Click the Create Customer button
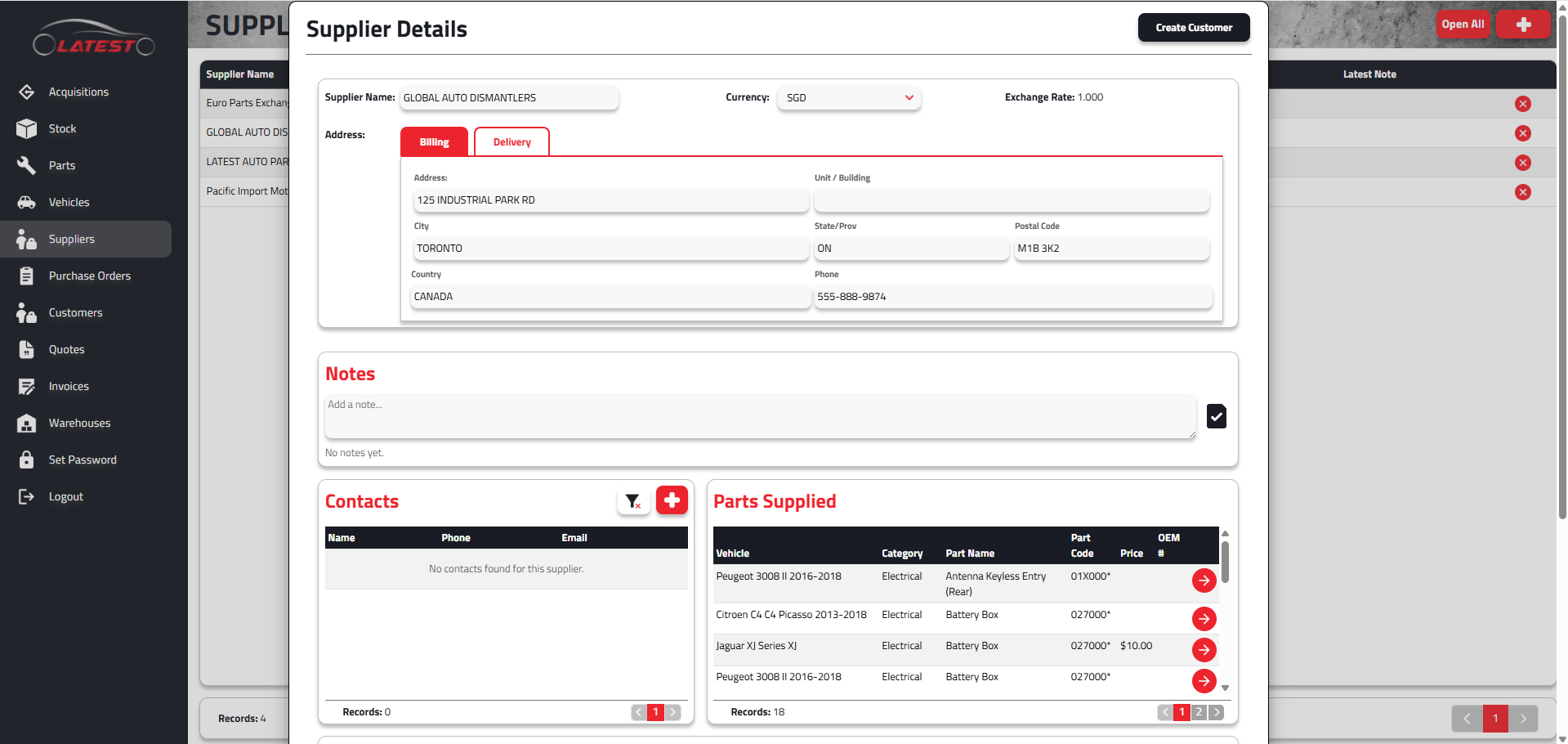Screen dimensions: 1568x744 click(1194, 28)
